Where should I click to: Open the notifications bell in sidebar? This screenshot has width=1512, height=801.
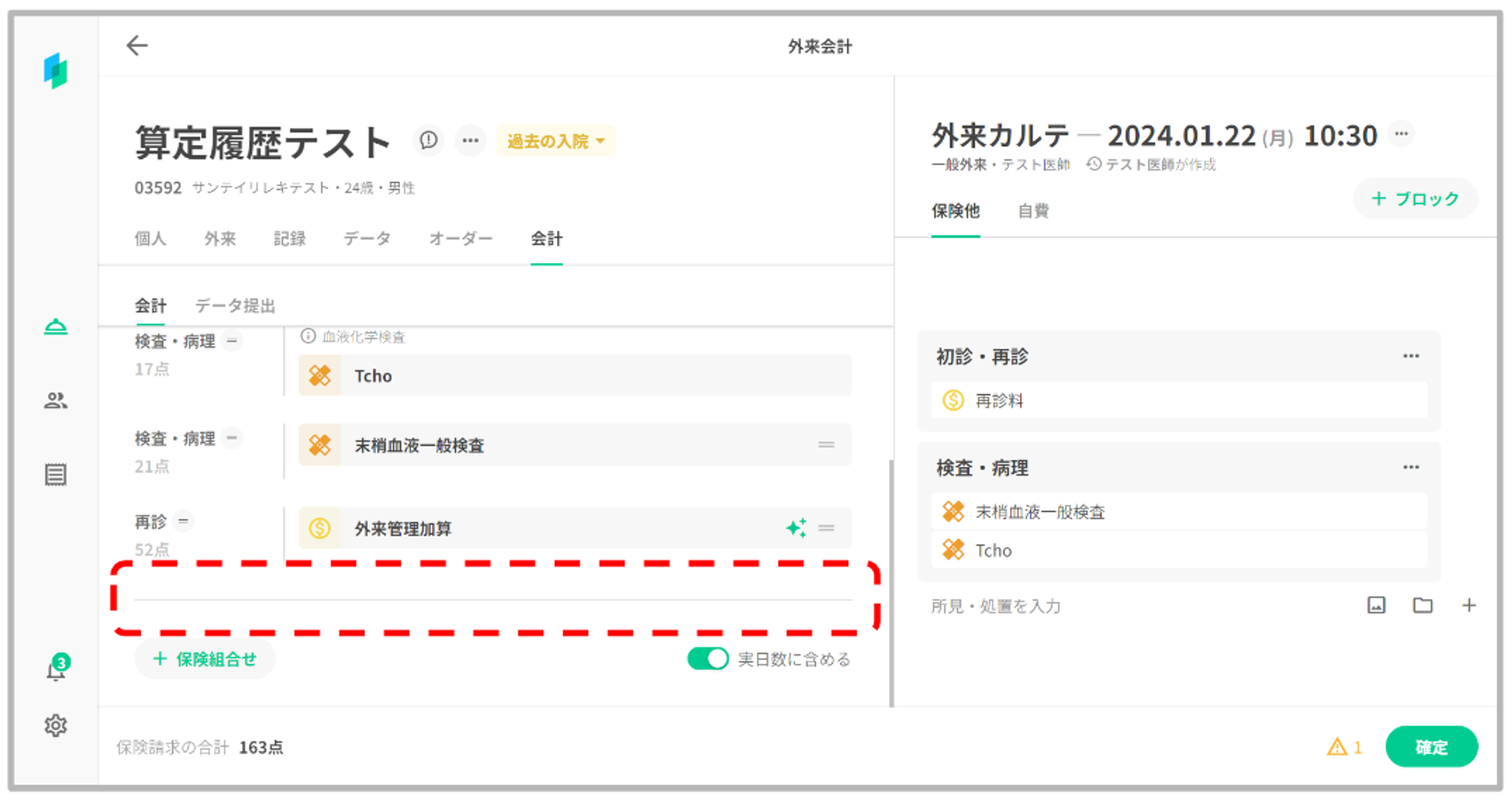56,670
